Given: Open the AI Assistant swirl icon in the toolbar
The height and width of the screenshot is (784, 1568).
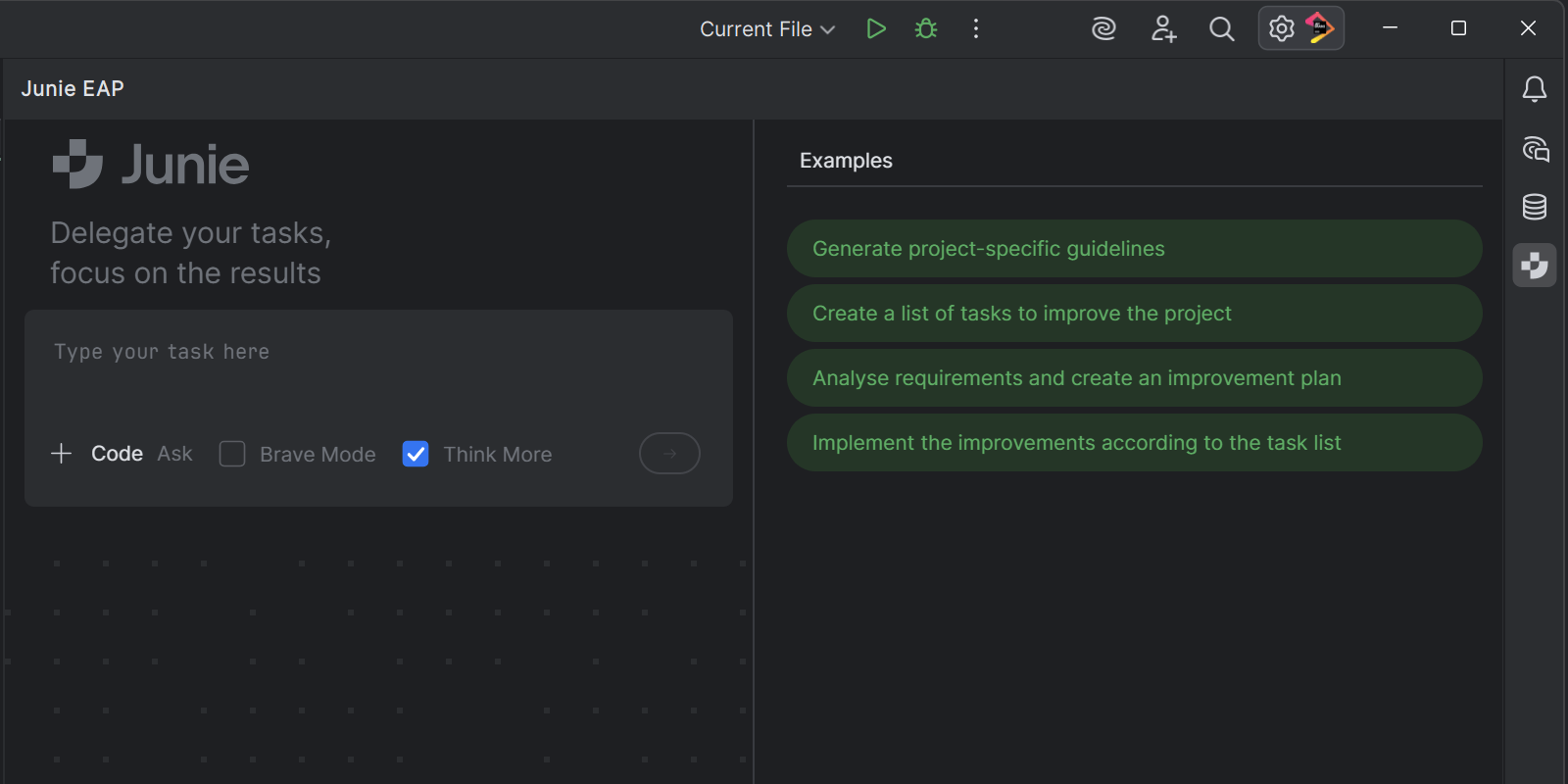Looking at the screenshot, I should (1103, 28).
